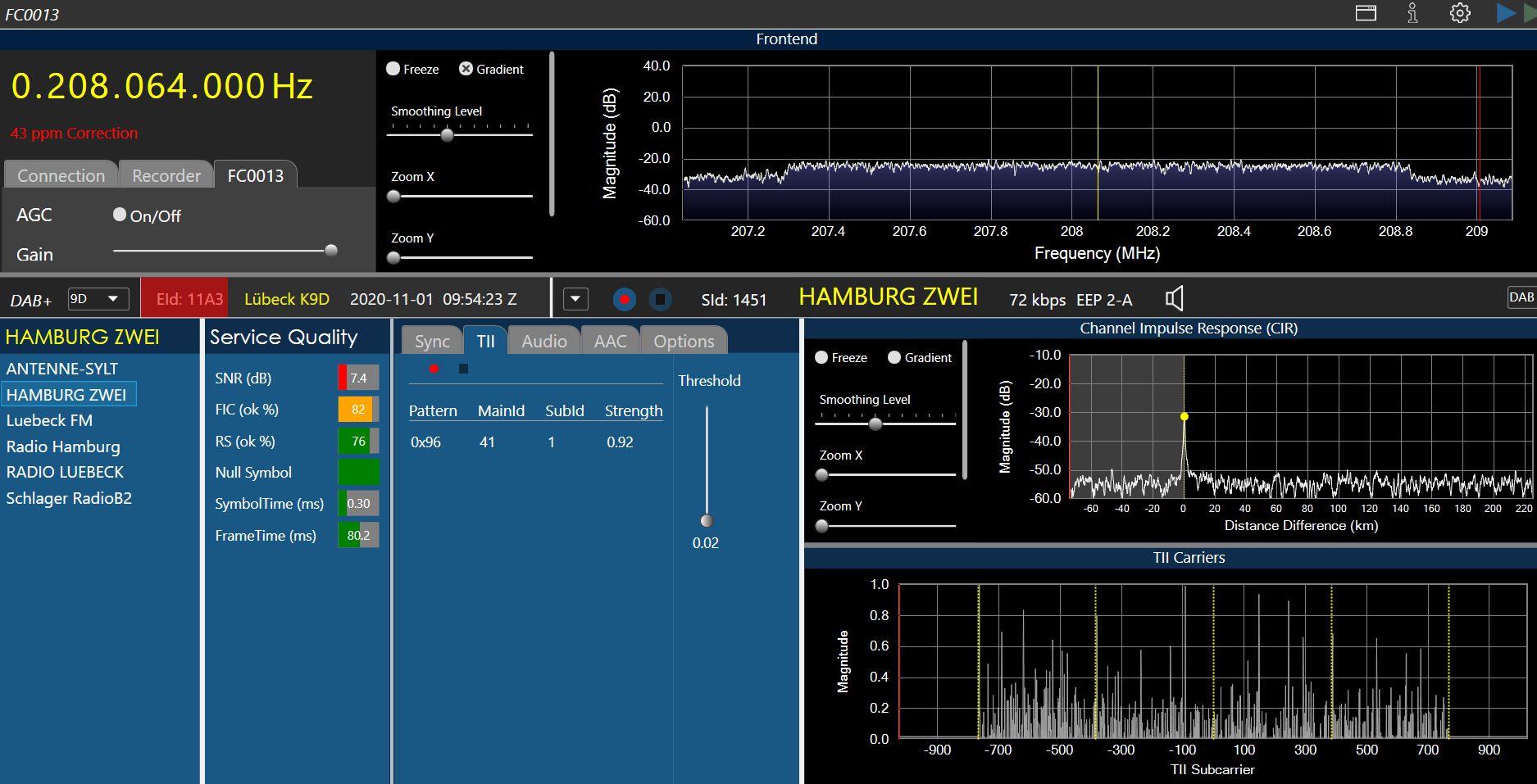Choose the ANTENNE-SYLT service
This screenshot has height=784, width=1537.
[x=62, y=369]
